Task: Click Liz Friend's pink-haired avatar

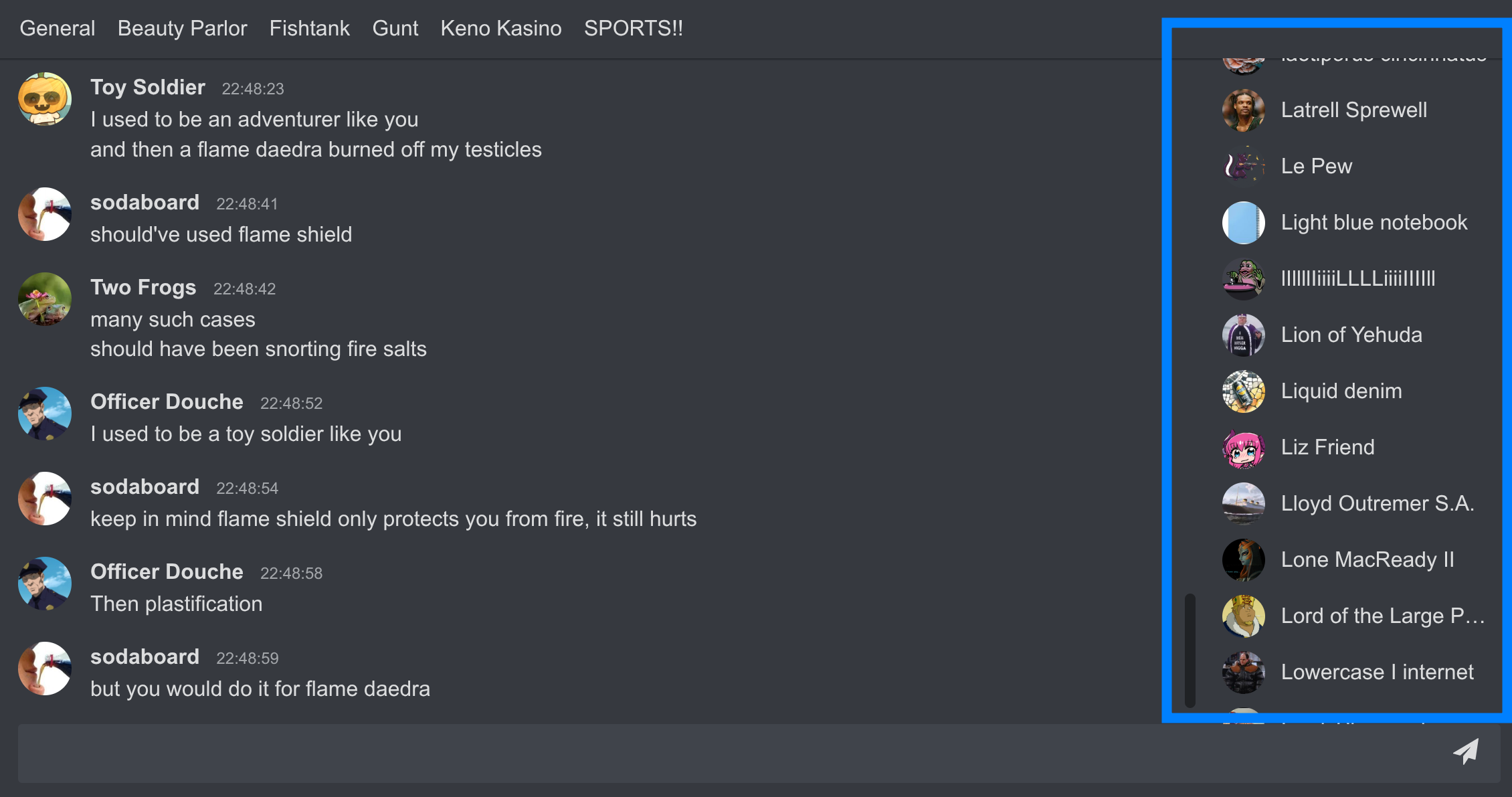Action: [x=1243, y=448]
